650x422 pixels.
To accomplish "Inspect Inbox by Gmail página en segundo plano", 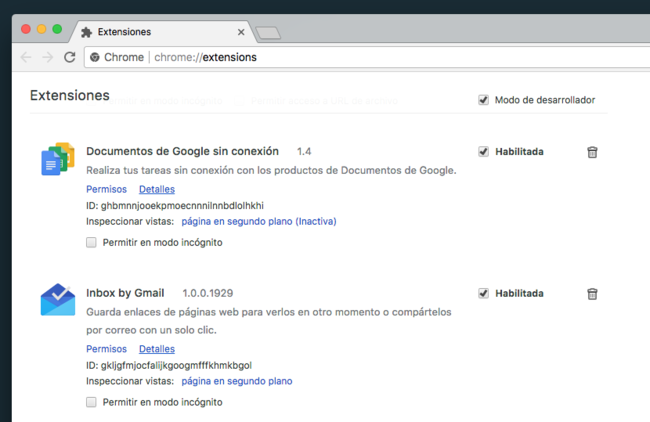I will tap(237, 381).
